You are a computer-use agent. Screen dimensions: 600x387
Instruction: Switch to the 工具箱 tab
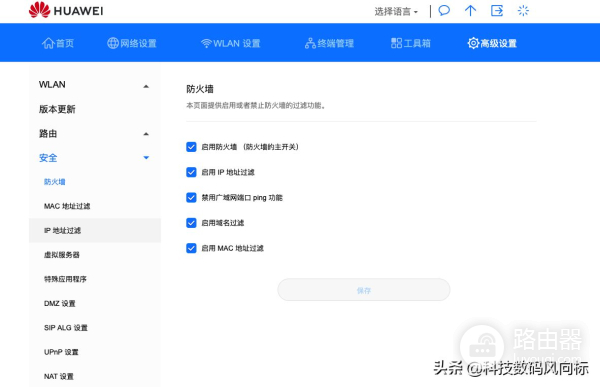click(x=411, y=43)
